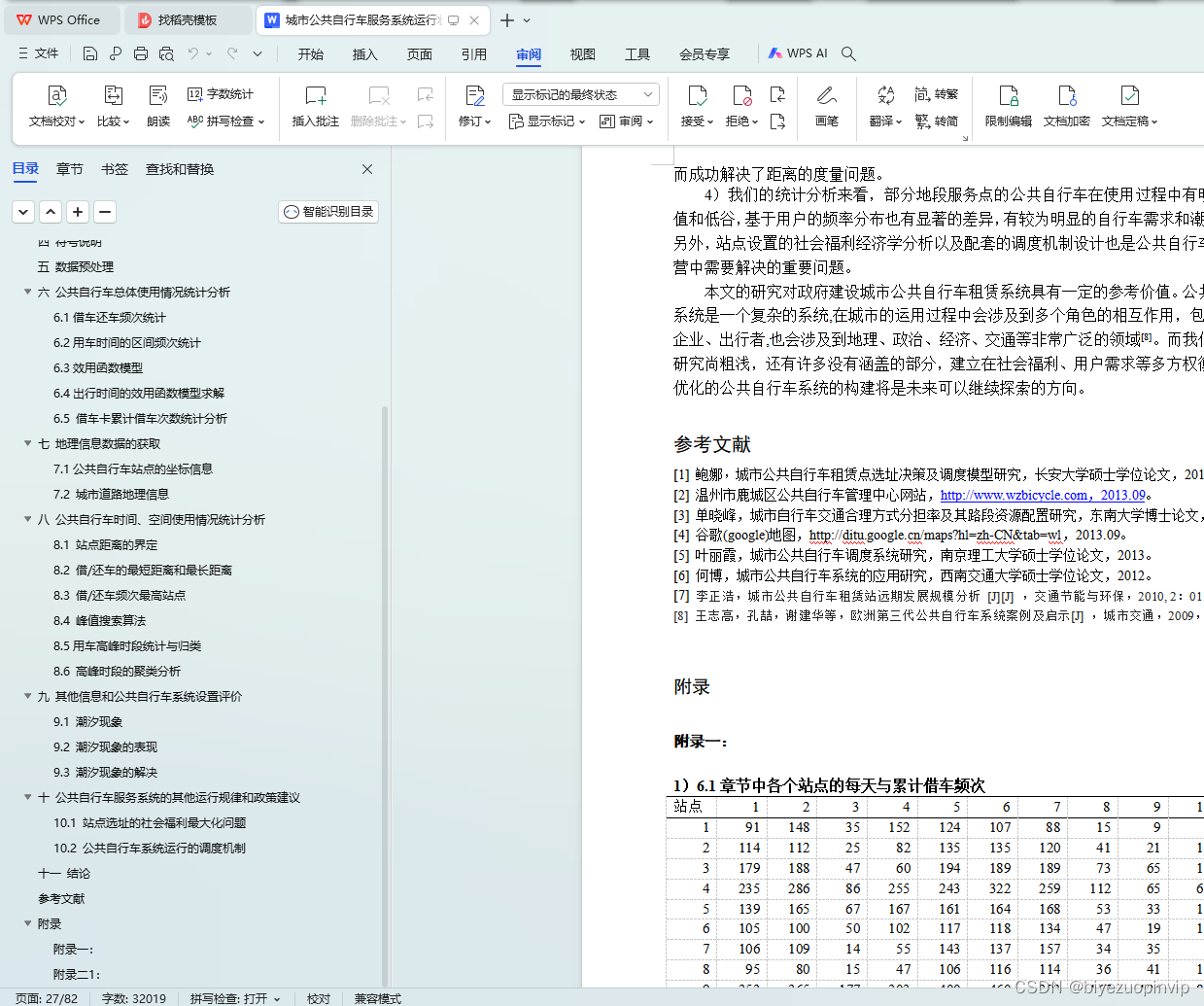Jump to outline item 8.4 峰值搜索算法
The image size is (1204, 1006).
[99, 620]
